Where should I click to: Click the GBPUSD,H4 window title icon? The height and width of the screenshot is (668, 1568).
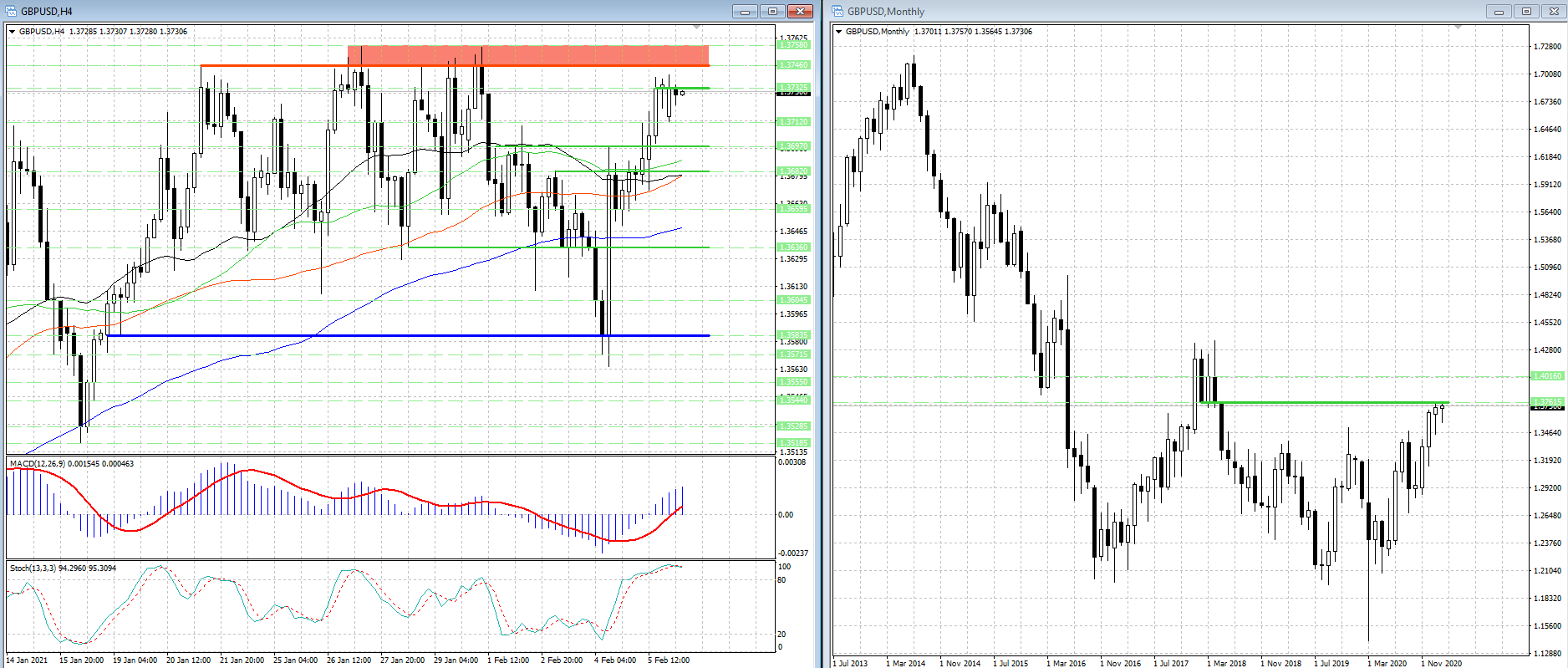coord(13,11)
